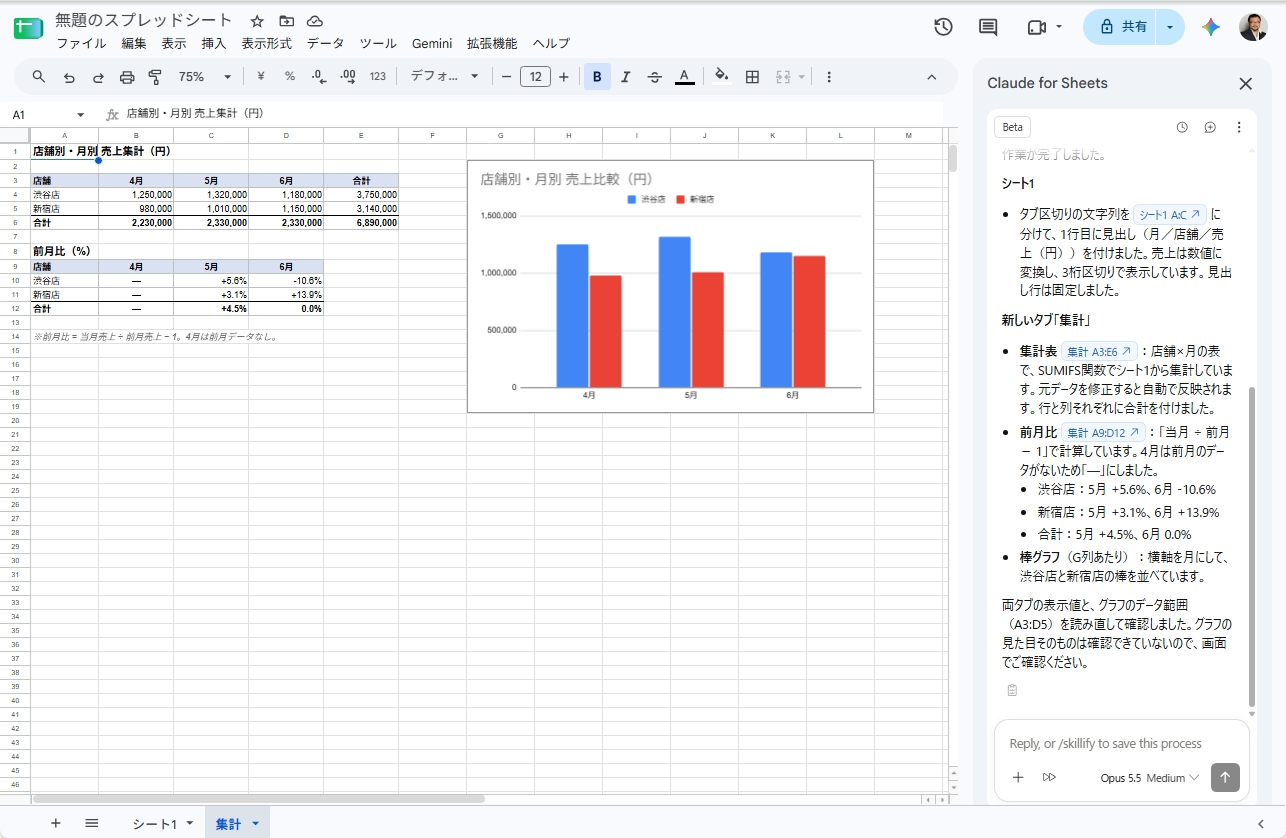The width and height of the screenshot is (1286, 838).
Task: Open the name box dropdown
Action: (x=81, y=115)
